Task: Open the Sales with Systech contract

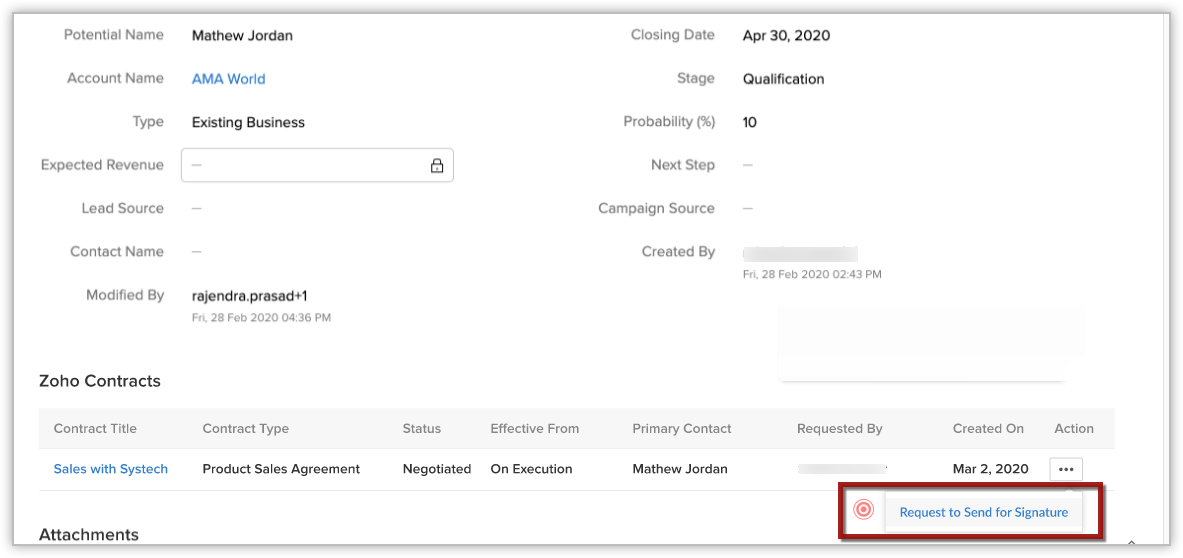Action: (x=110, y=469)
